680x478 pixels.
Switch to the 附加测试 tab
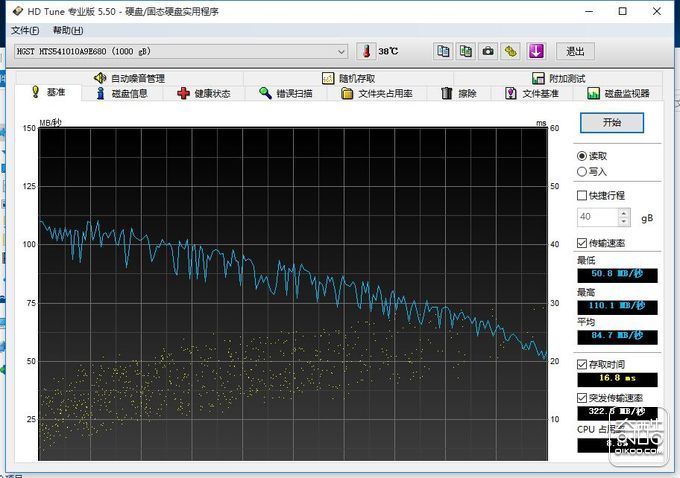[x=559, y=78]
